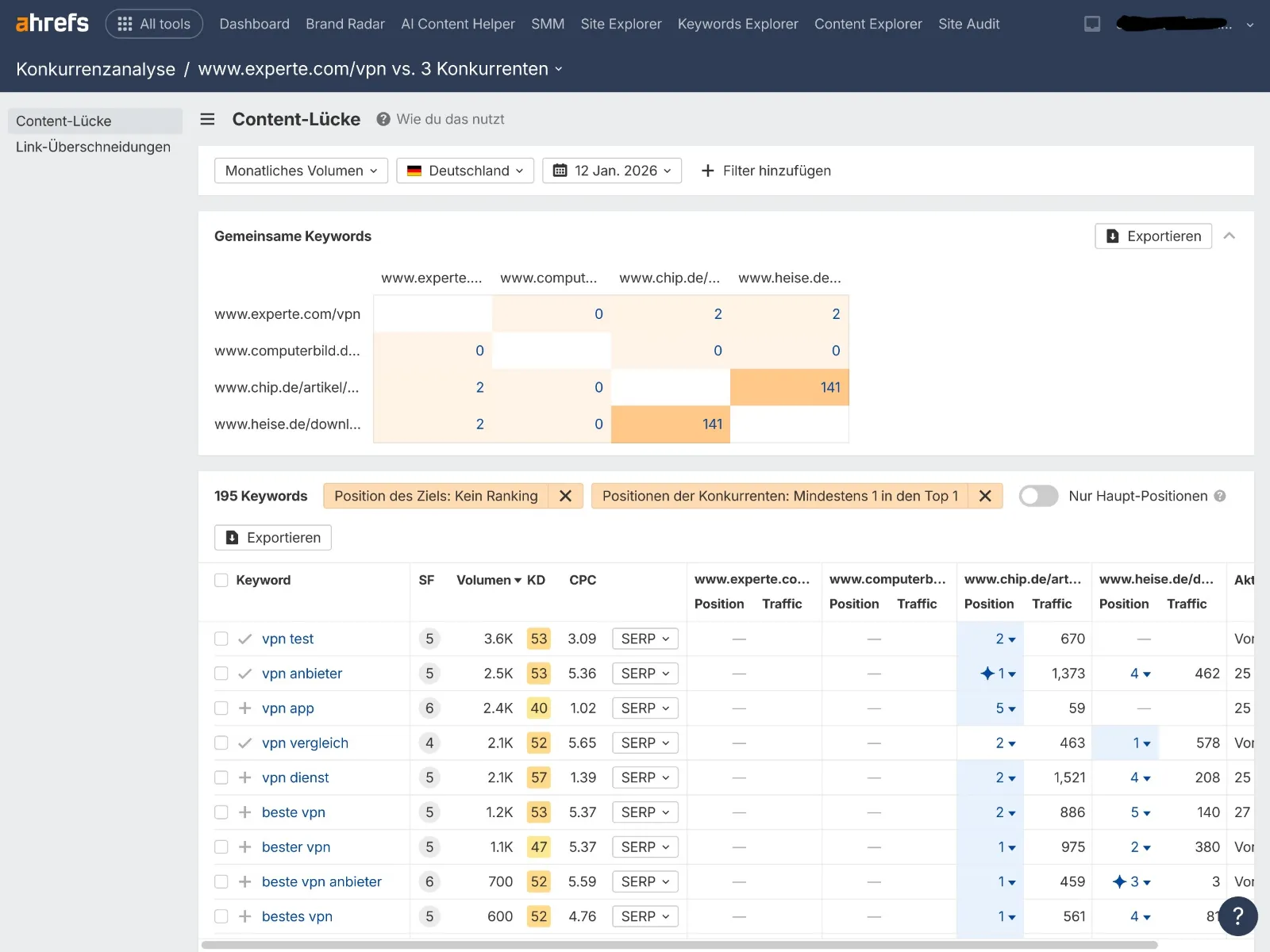This screenshot has height=952, width=1270.
Task: Click the plus icon for vpn dienst
Action: point(245,777)
